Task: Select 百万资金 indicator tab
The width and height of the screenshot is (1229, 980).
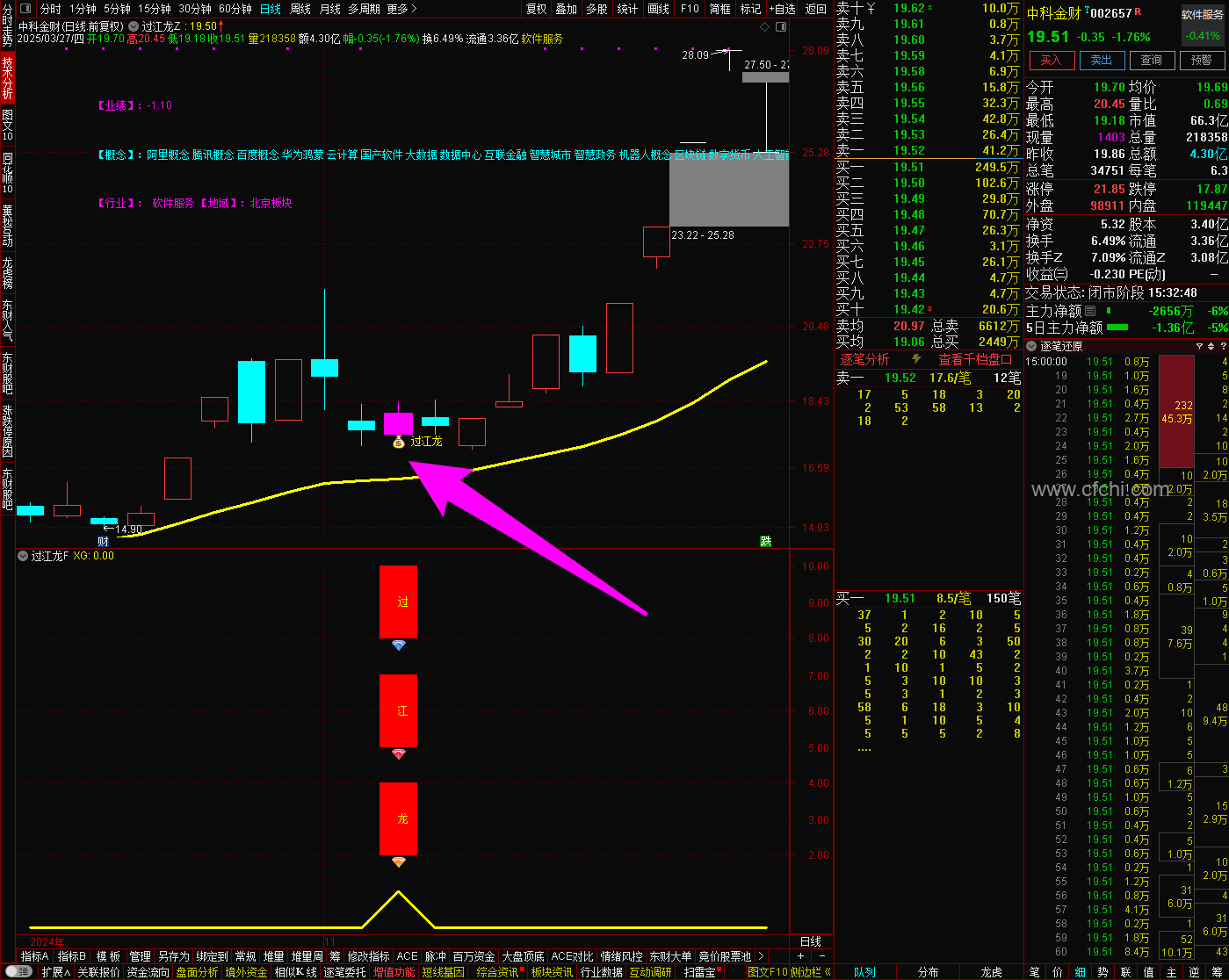Action: tap(474, 956)
